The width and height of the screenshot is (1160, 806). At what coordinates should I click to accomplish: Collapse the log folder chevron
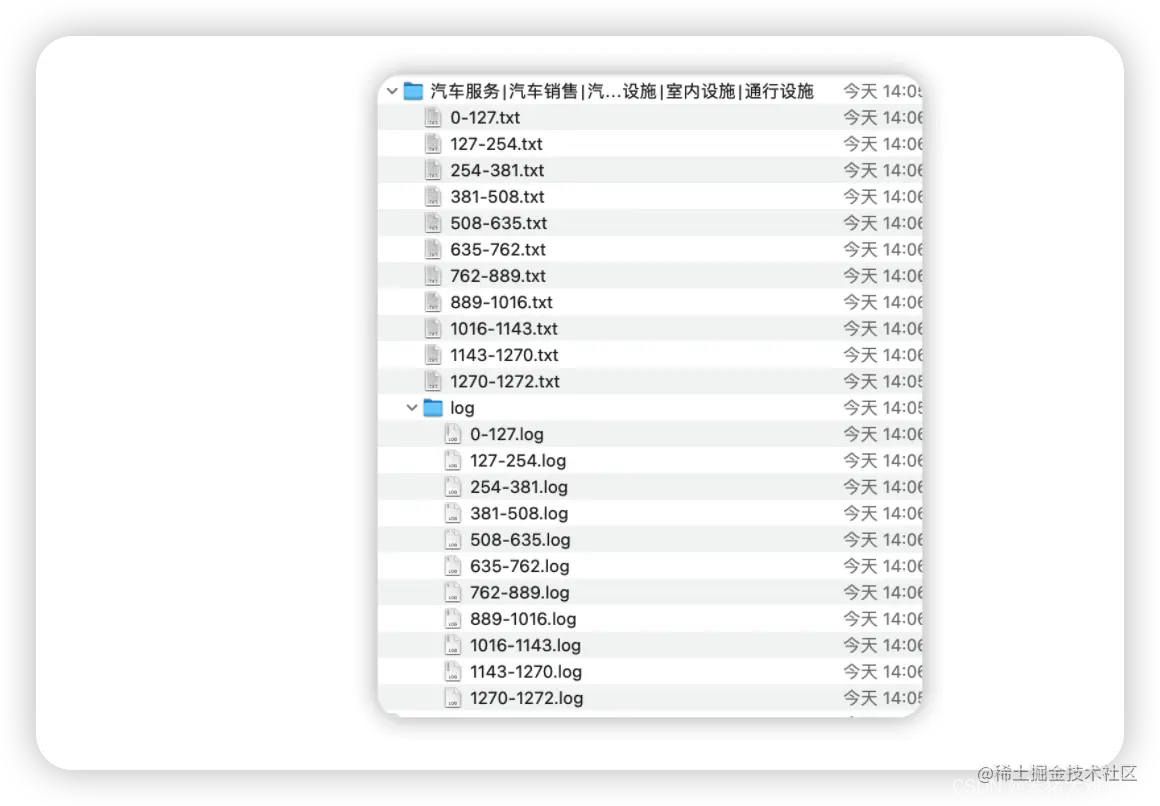pyautogui.click(x=412, y=408)
